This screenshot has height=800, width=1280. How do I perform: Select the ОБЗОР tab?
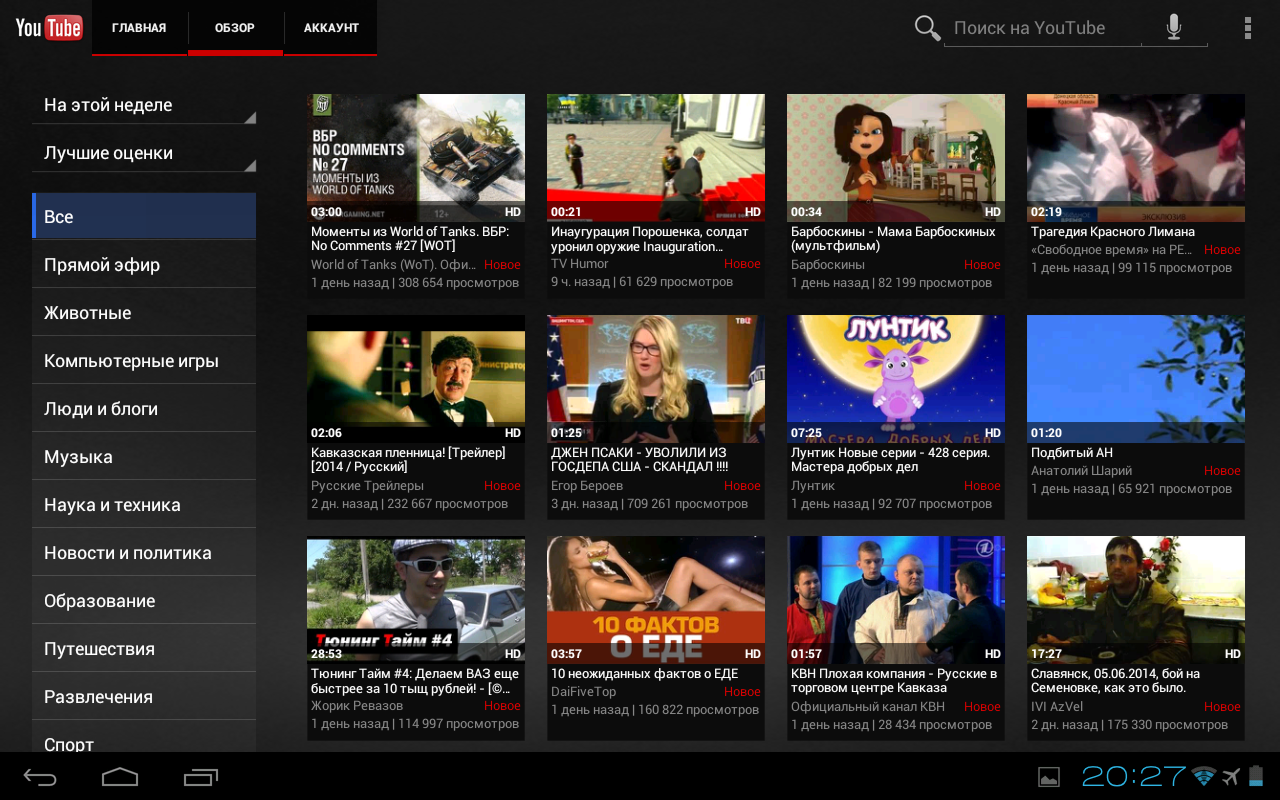pos(235,28)
